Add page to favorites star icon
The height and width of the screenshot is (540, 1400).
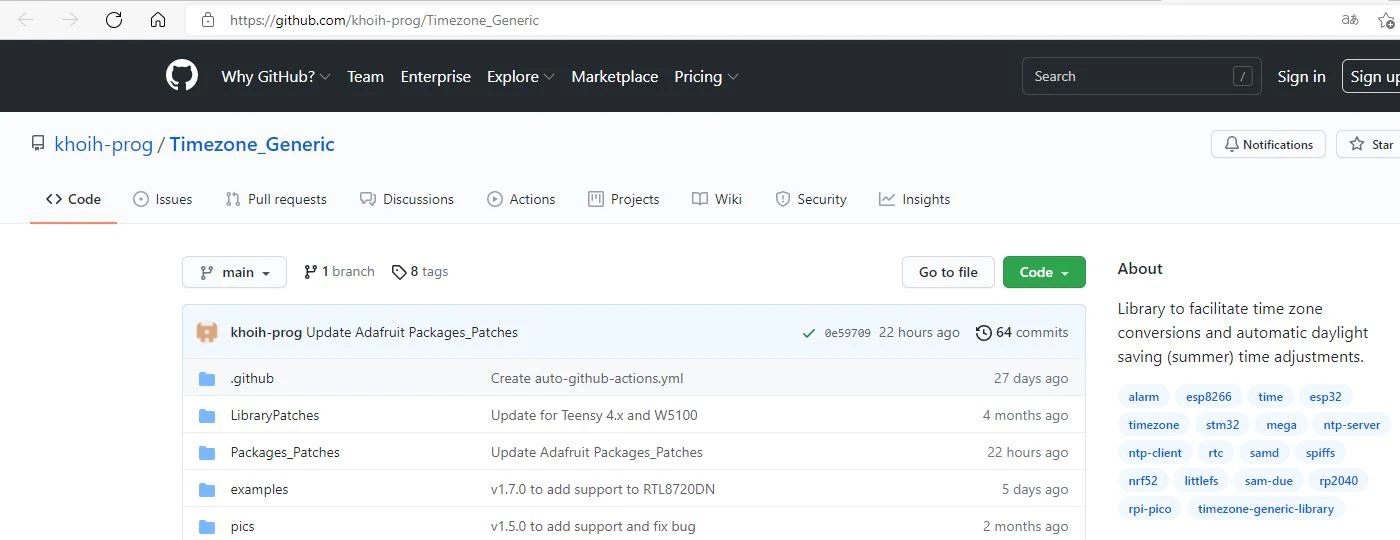[x=1387, y=20]
